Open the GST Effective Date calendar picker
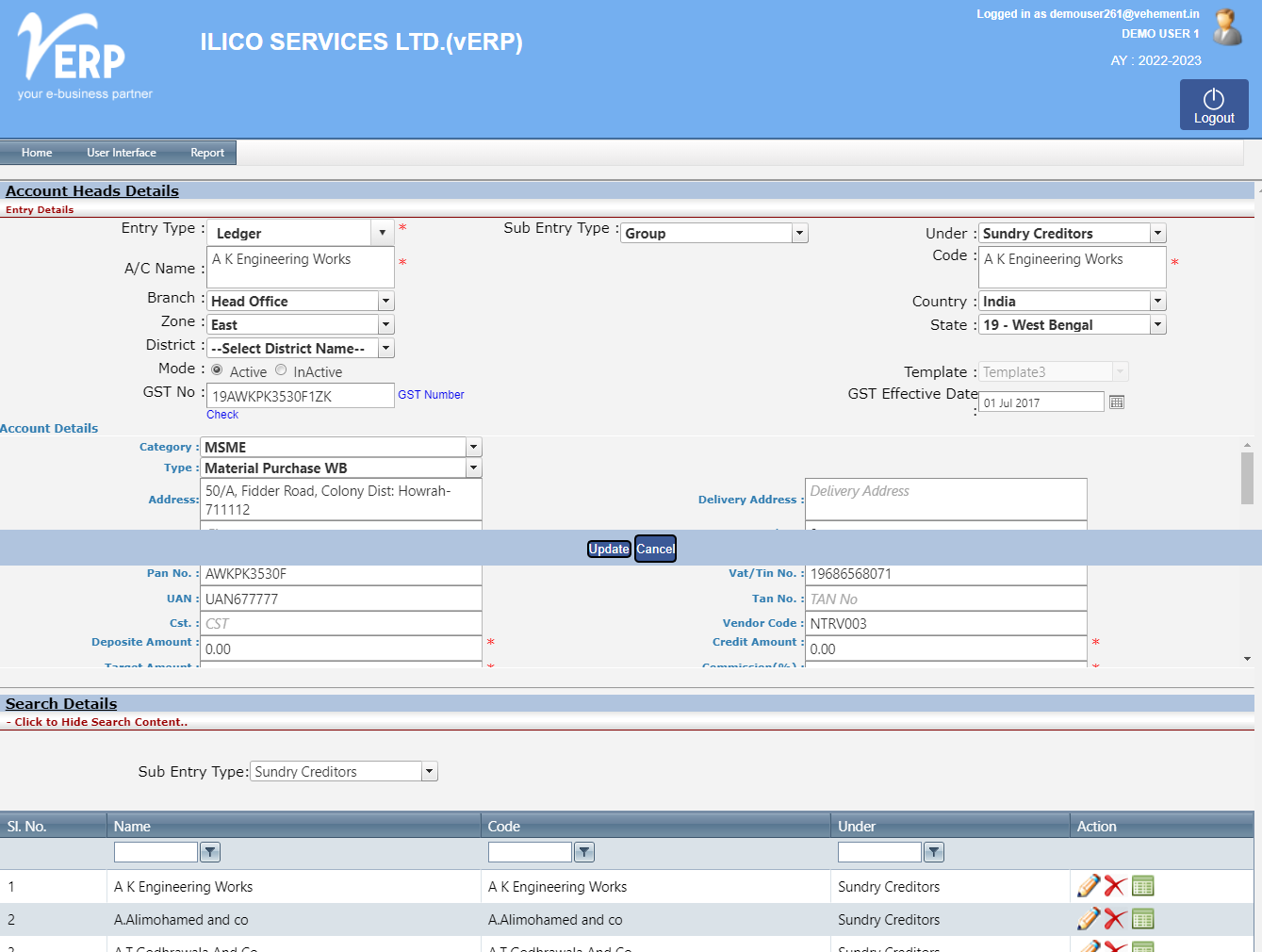Viewport: 1262px width, 952px height. [1117, 402]
